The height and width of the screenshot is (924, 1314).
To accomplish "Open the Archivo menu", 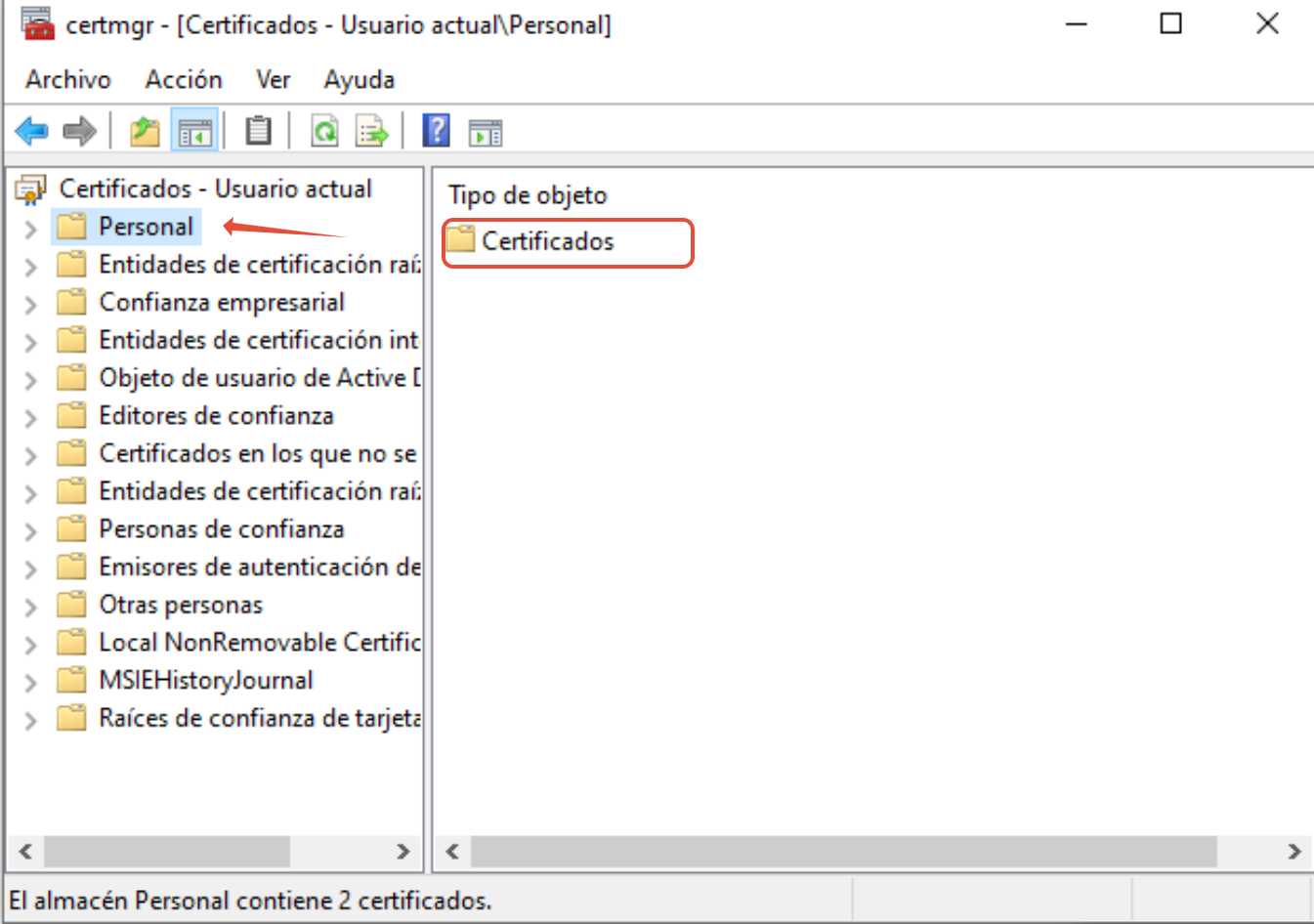I will pos(68,79).
